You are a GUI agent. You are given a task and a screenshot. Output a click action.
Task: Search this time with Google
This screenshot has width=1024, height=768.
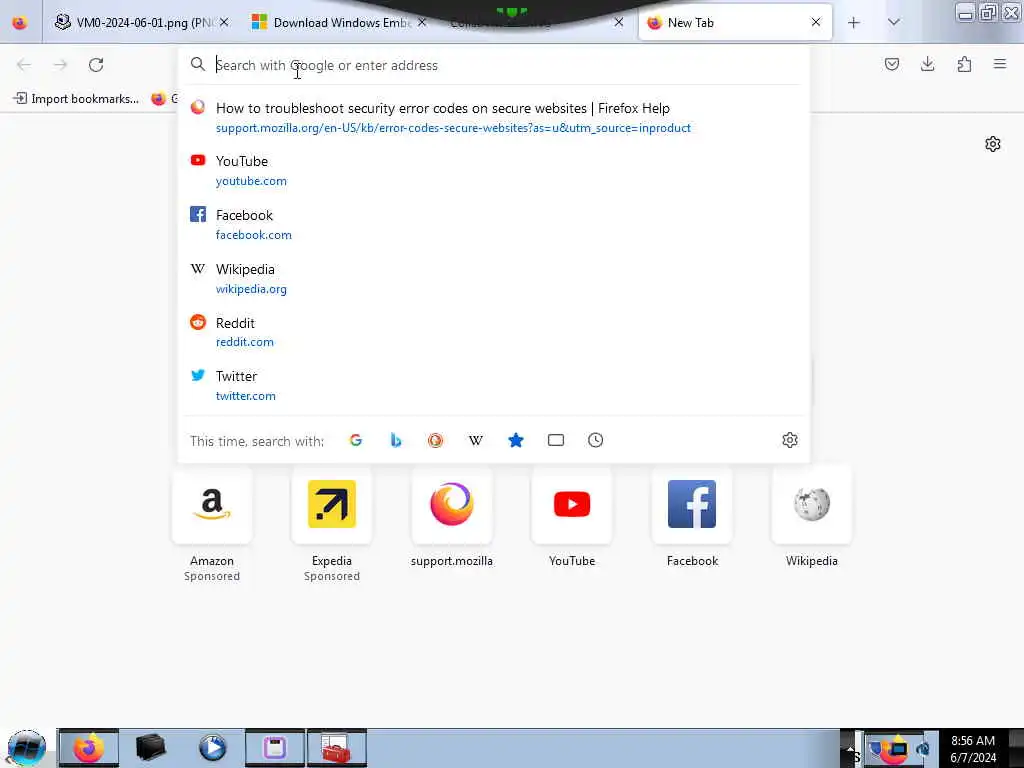pyautogui.click(x=356, y=440)
